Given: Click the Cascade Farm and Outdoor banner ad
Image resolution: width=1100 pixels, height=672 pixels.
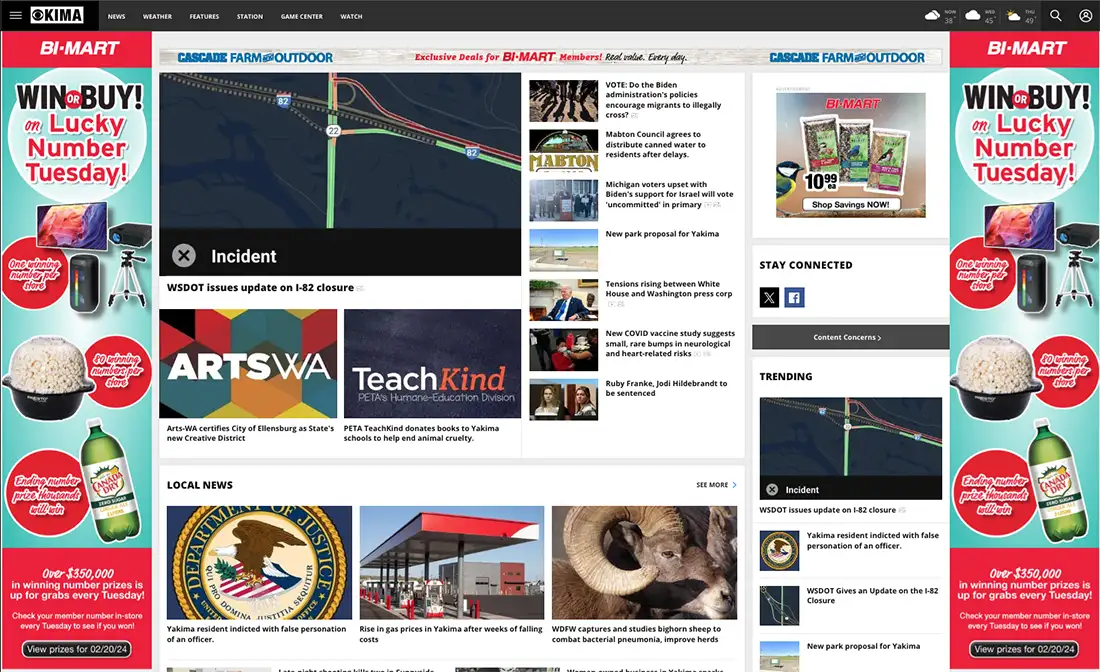Looking at the screenshot, I should pos(551,57).
